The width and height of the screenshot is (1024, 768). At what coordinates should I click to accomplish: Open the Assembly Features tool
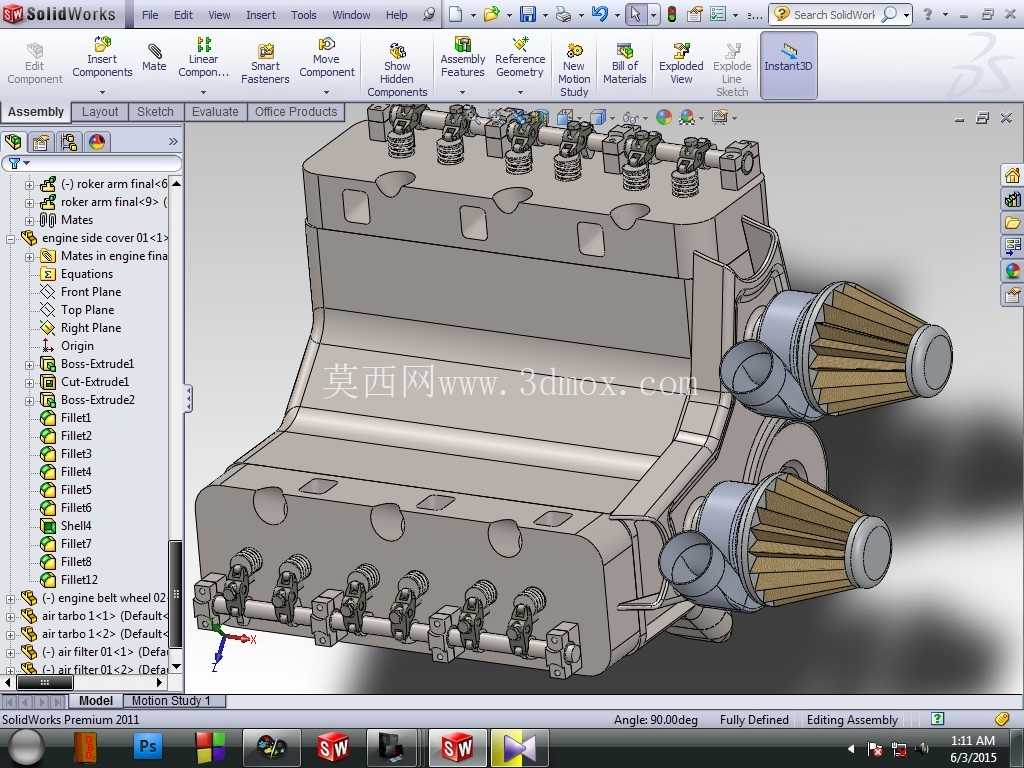pyautogui.click(x=462, y=57)
